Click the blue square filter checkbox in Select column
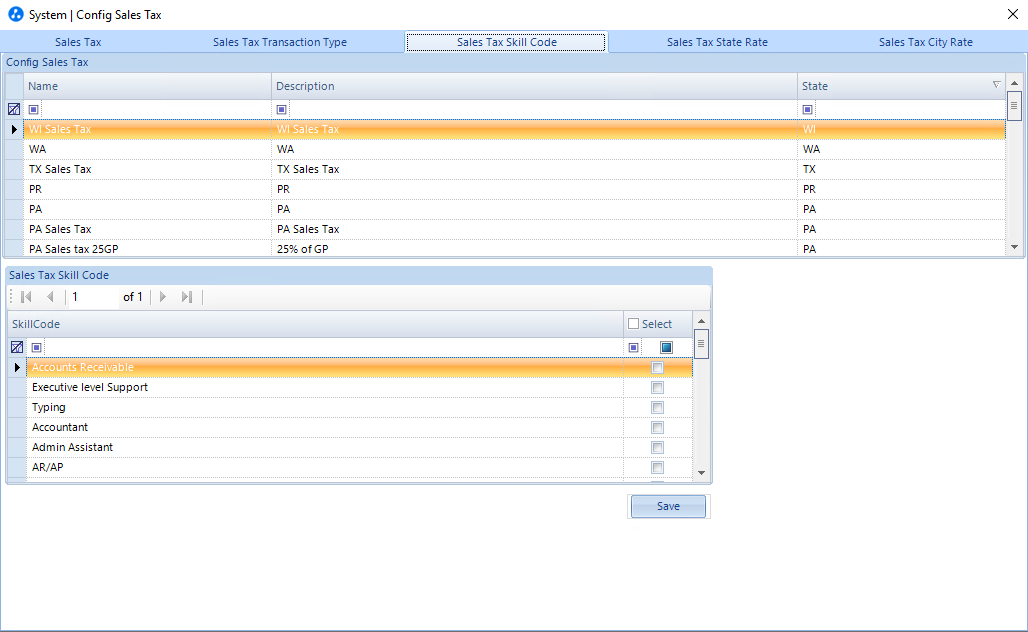The image size is (1028, 632). point(666,347)
